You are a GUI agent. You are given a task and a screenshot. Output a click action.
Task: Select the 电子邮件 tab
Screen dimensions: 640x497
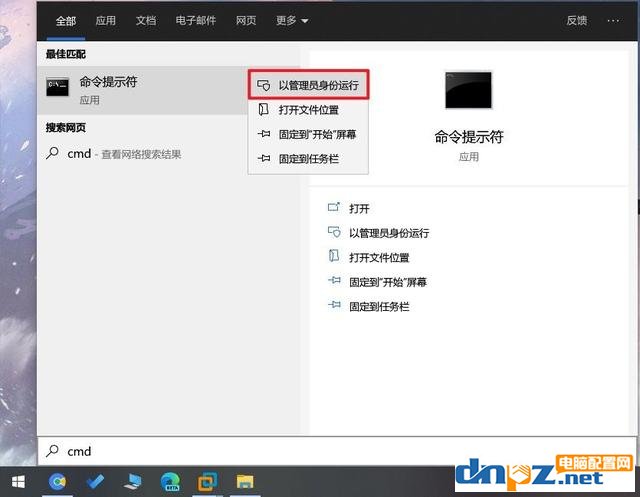[x=196, y=21]
